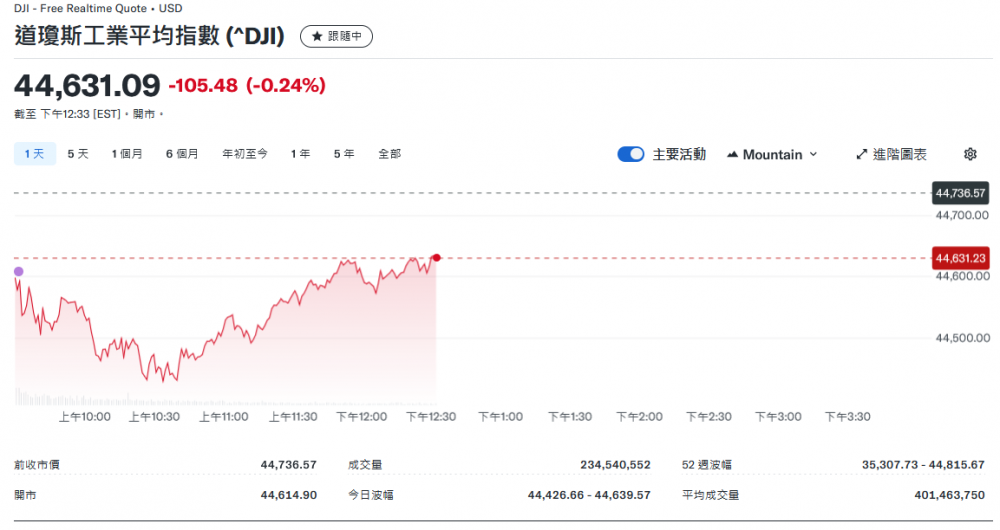Toggle the 主要活動 switch off
The height and width of the screenshot is (530, 1000).
(630, 154)
